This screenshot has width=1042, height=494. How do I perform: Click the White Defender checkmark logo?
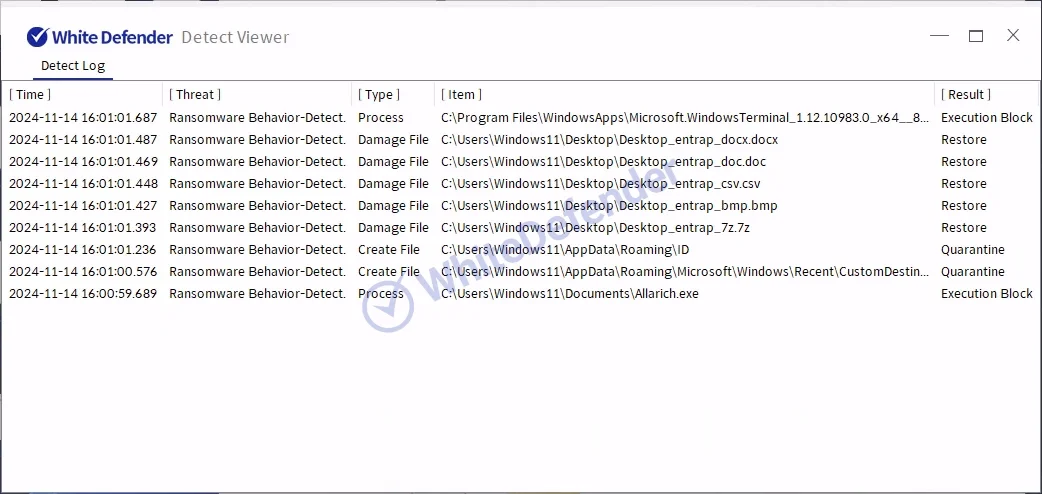pos(37,37)
